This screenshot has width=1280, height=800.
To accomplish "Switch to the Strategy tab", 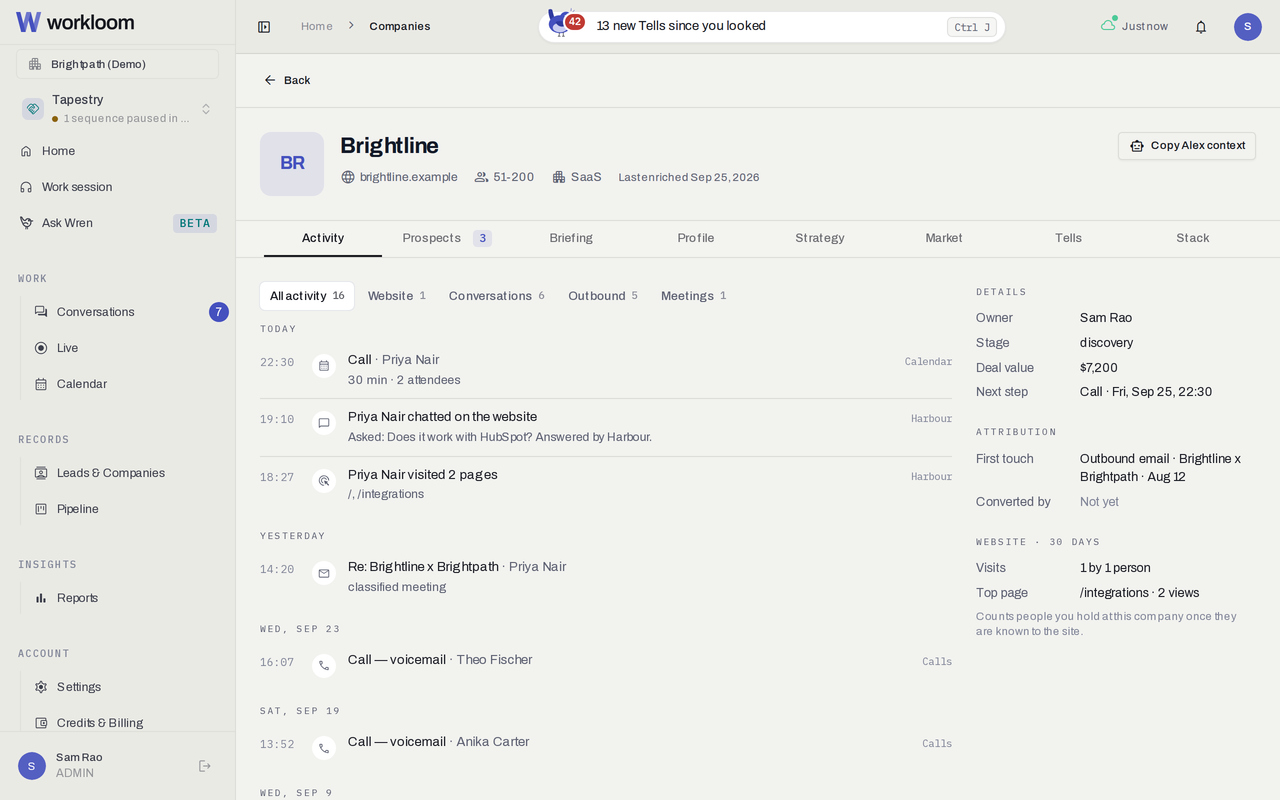I will [820, 238].
